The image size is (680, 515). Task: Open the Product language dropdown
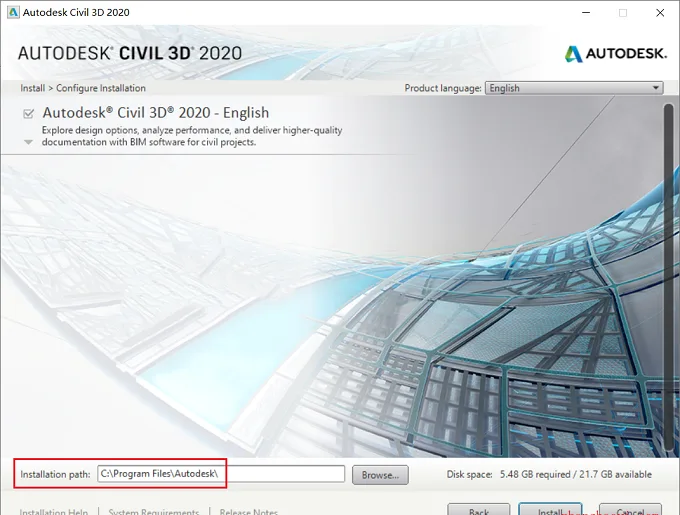(574, 88)
